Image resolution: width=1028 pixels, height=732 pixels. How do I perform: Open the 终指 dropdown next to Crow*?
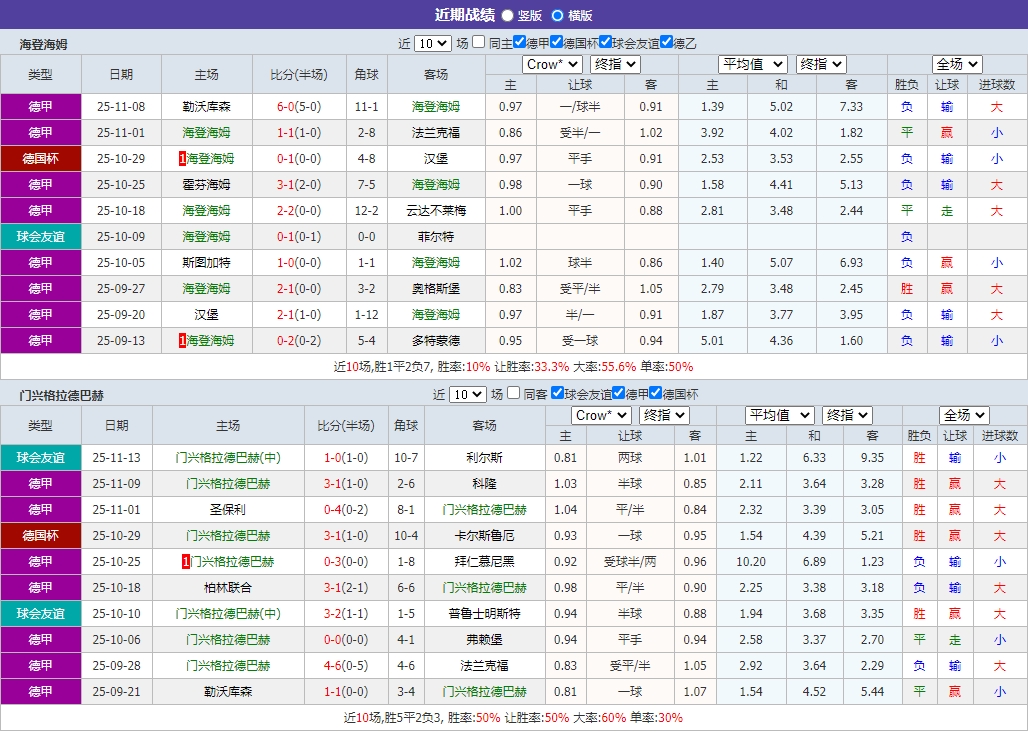615,64
